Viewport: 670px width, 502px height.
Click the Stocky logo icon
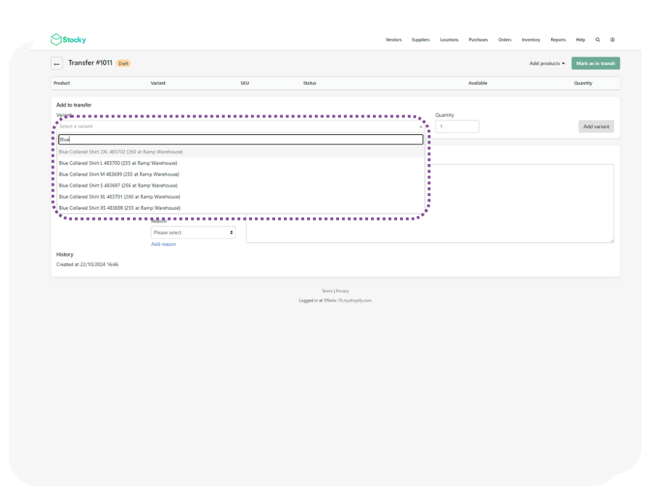(56, 40)
